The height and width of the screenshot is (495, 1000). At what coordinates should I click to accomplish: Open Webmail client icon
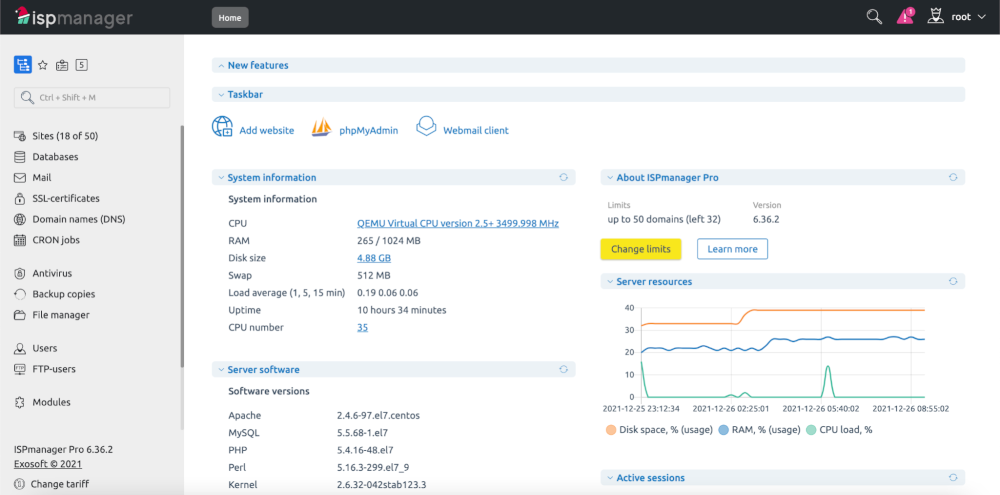(x=426, y=128)
